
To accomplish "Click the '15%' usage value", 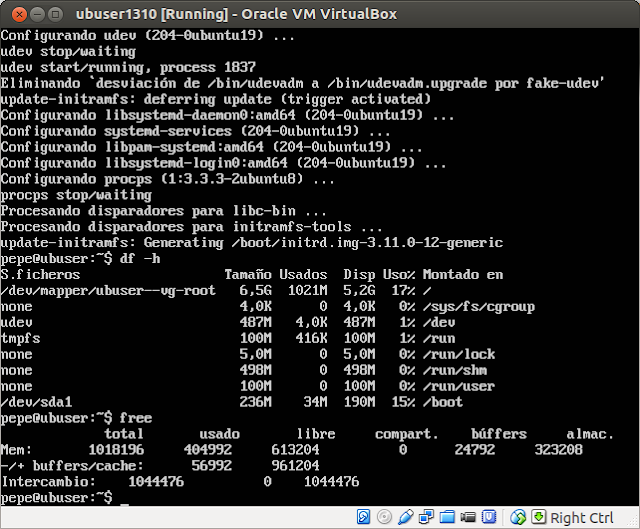I will tap(403, 402).
